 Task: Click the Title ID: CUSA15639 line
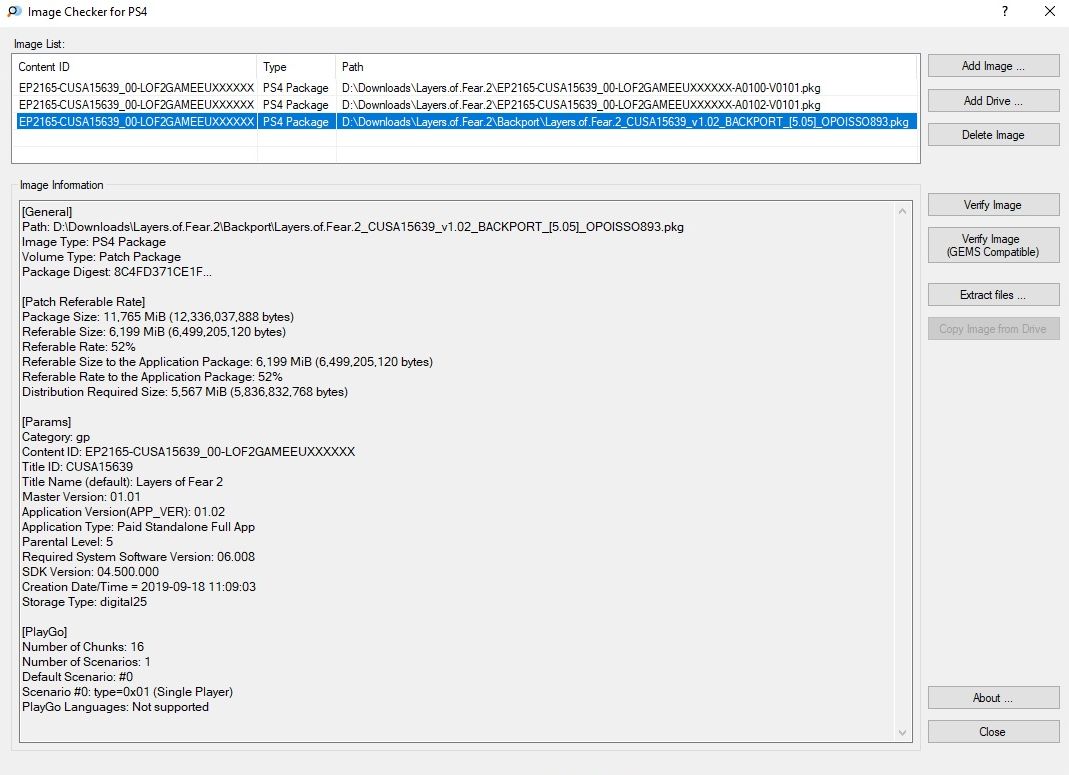[x=78, y=467]
